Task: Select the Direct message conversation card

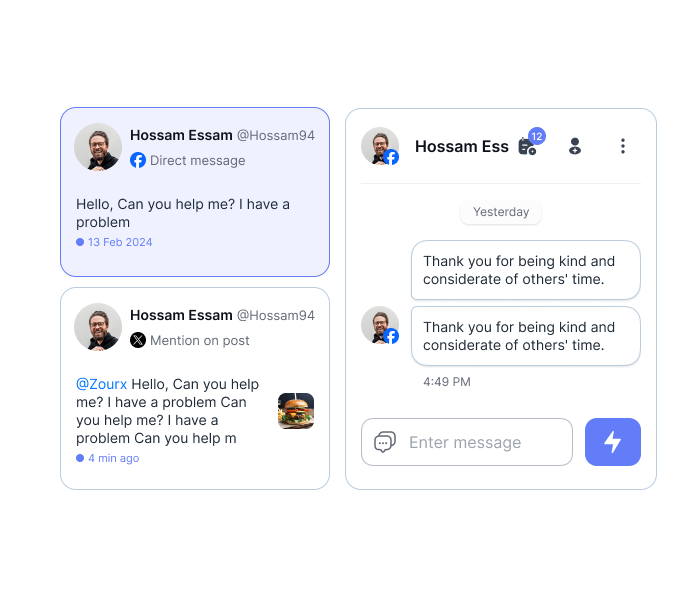Action: pyautogui.click(x=195, y=192)
